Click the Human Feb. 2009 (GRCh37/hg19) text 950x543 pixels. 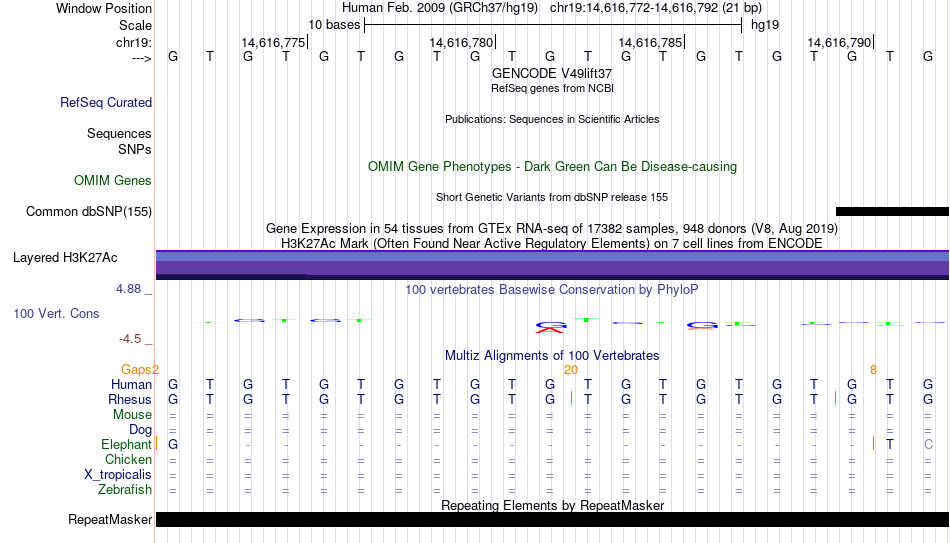(440, 8)
